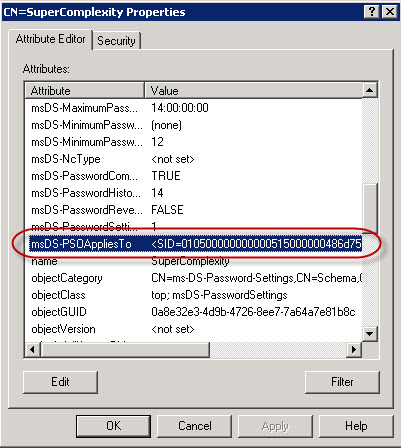401x448 pixels.
Task: Click the vertical scrollbar thumb
Action: (x=369, y=208)
